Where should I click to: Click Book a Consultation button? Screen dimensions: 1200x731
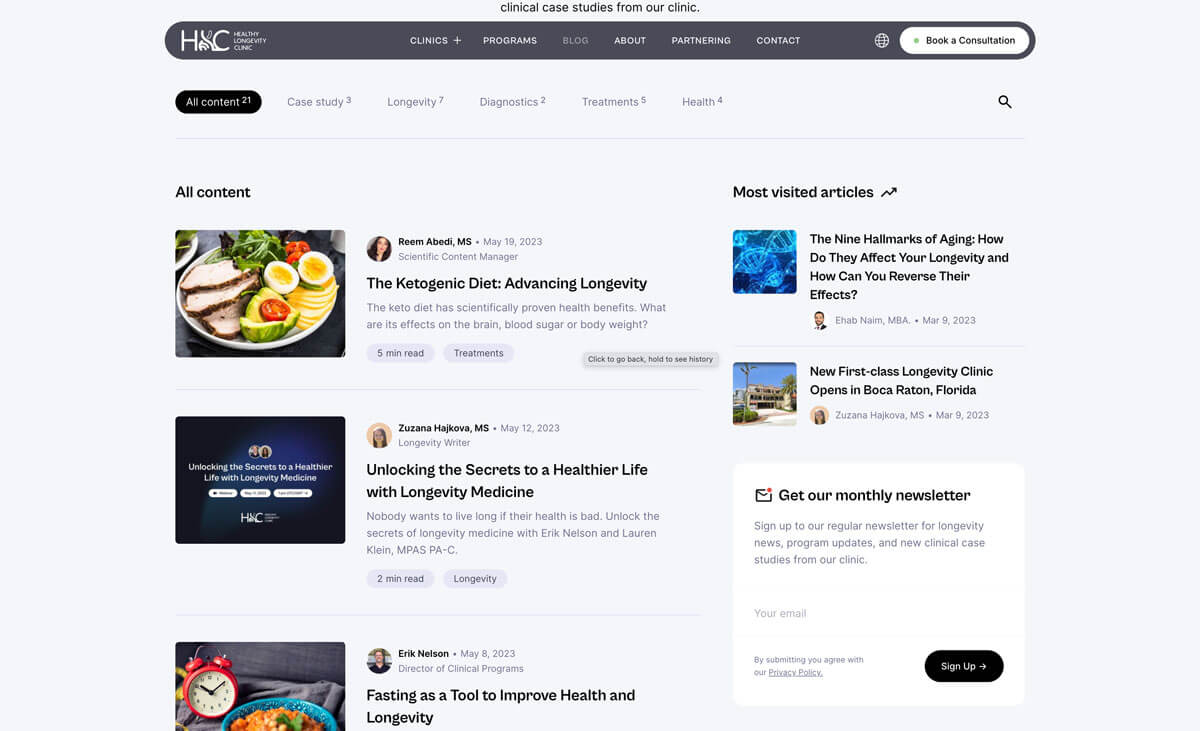tap(964, 41)
